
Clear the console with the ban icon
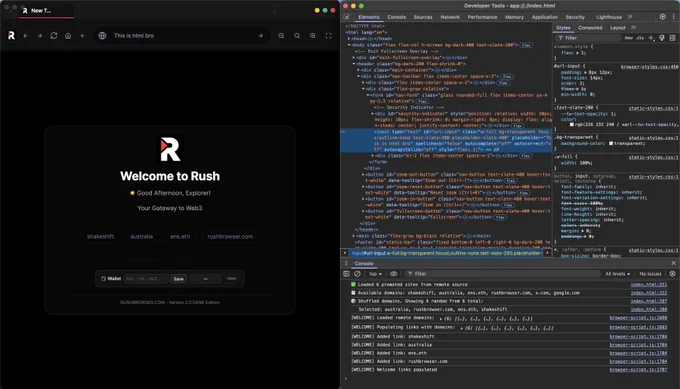coord(357,274)
